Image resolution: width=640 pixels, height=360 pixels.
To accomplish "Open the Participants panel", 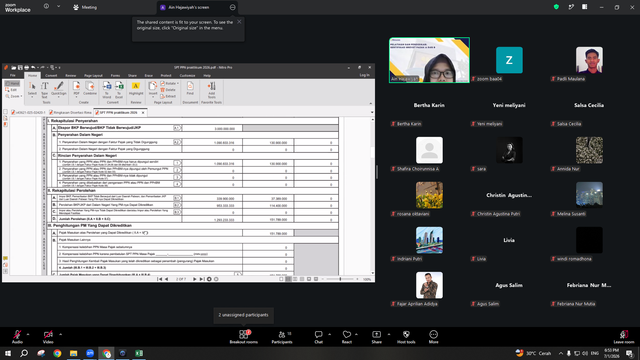I will pos(282,337).
